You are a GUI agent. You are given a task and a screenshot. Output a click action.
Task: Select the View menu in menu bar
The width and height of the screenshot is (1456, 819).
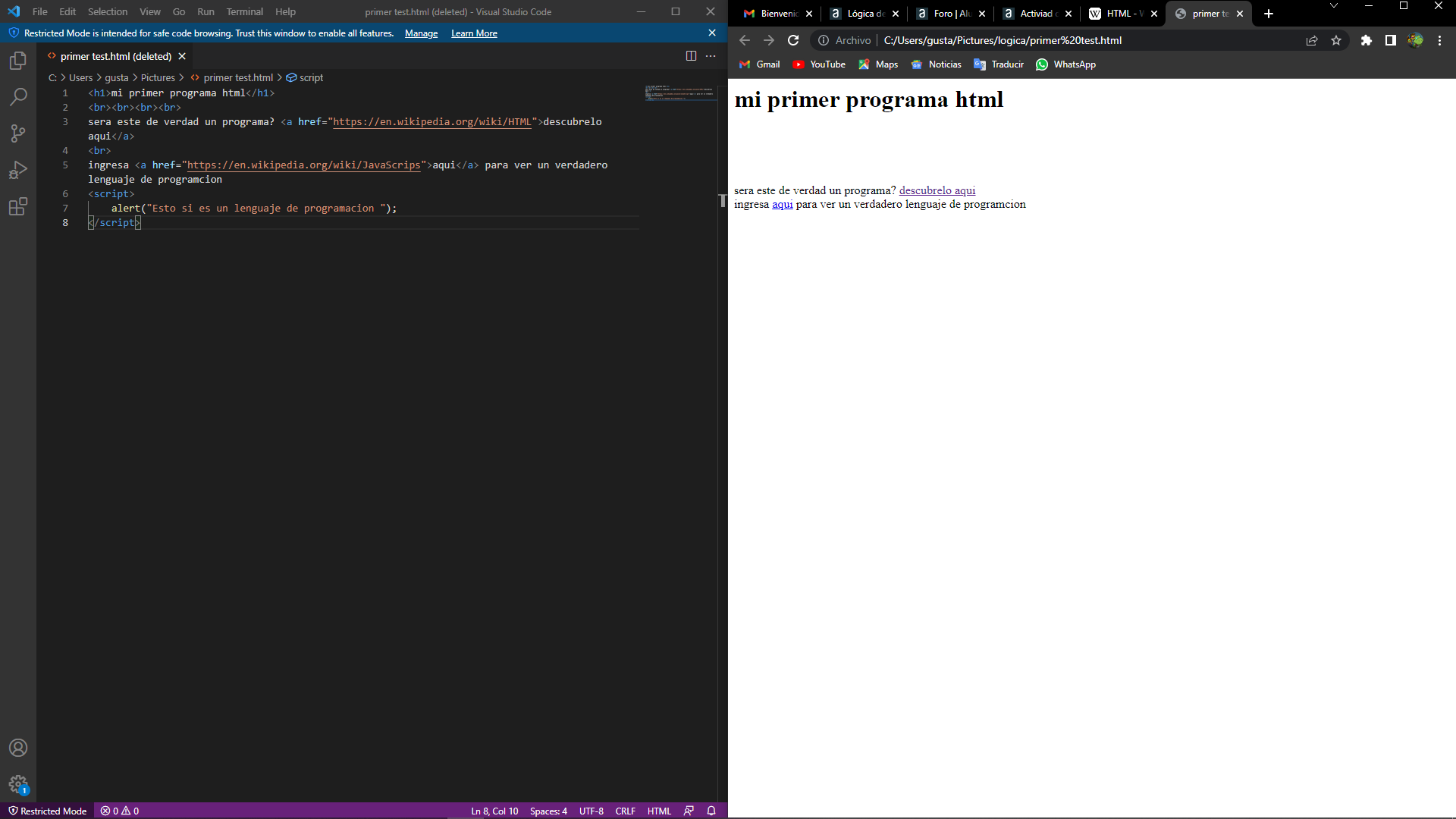click(149, 11)
